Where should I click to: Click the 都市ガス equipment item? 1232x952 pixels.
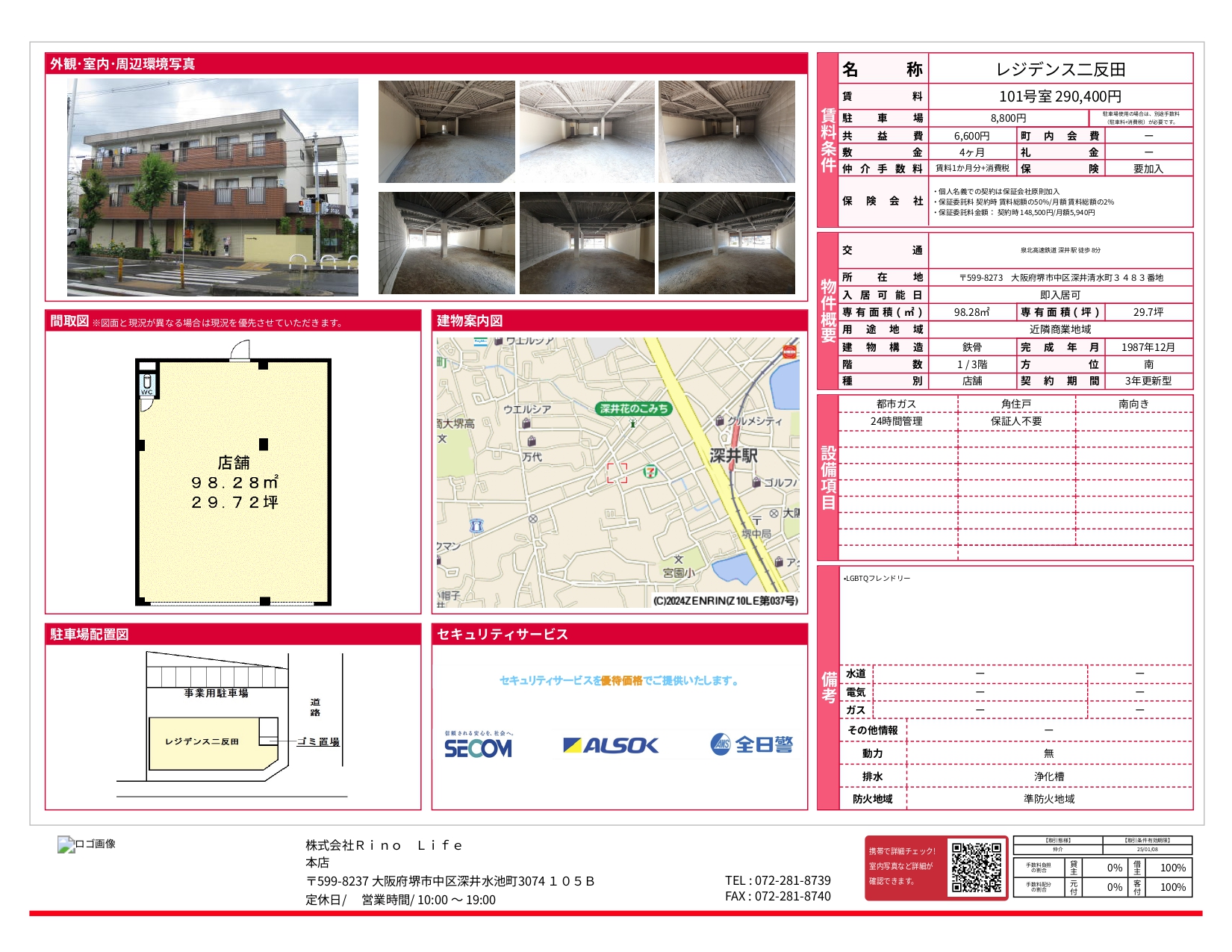click(x=896, y=404)
